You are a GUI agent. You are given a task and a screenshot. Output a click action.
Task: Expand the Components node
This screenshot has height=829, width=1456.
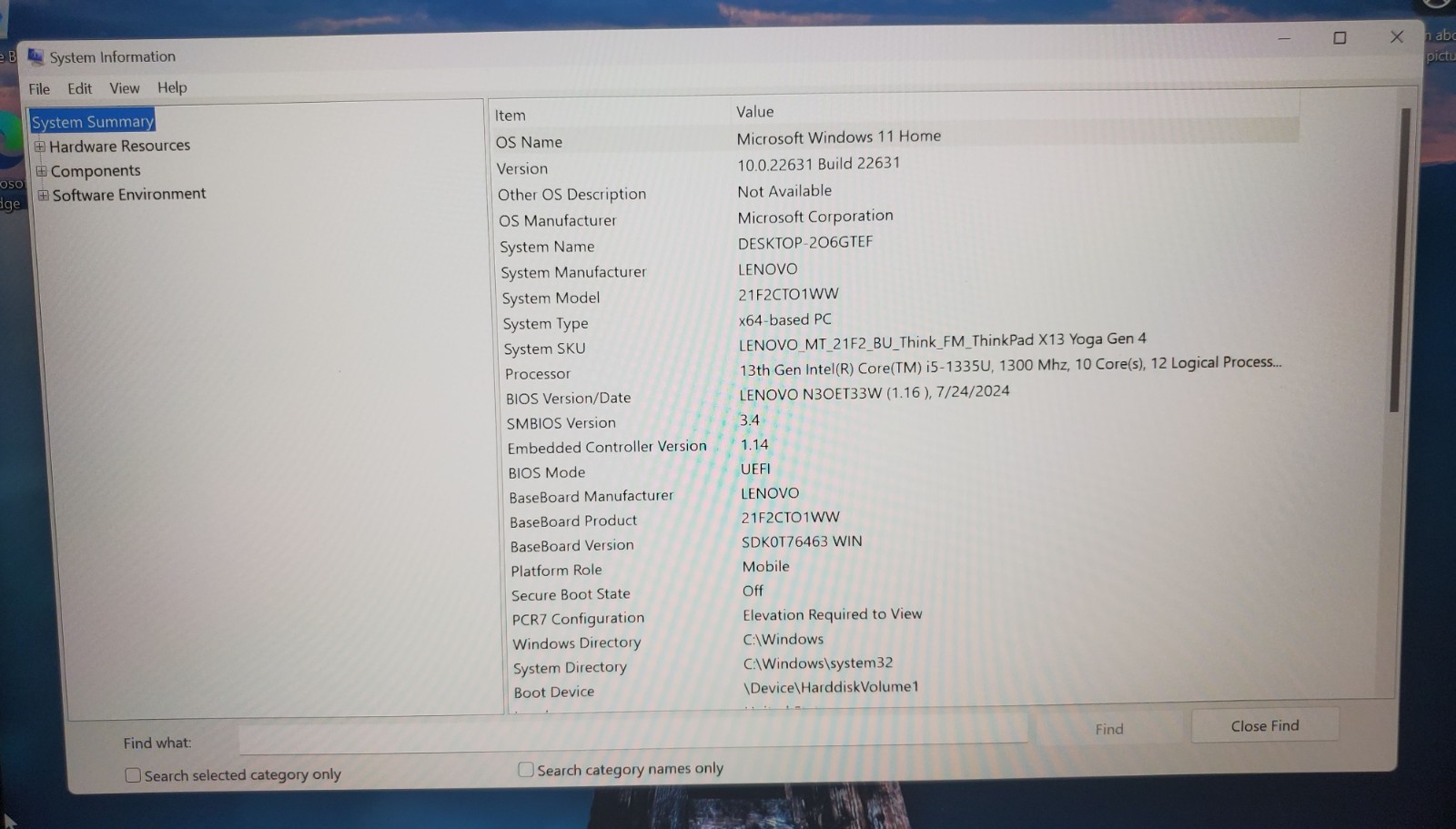coord(41,170)
